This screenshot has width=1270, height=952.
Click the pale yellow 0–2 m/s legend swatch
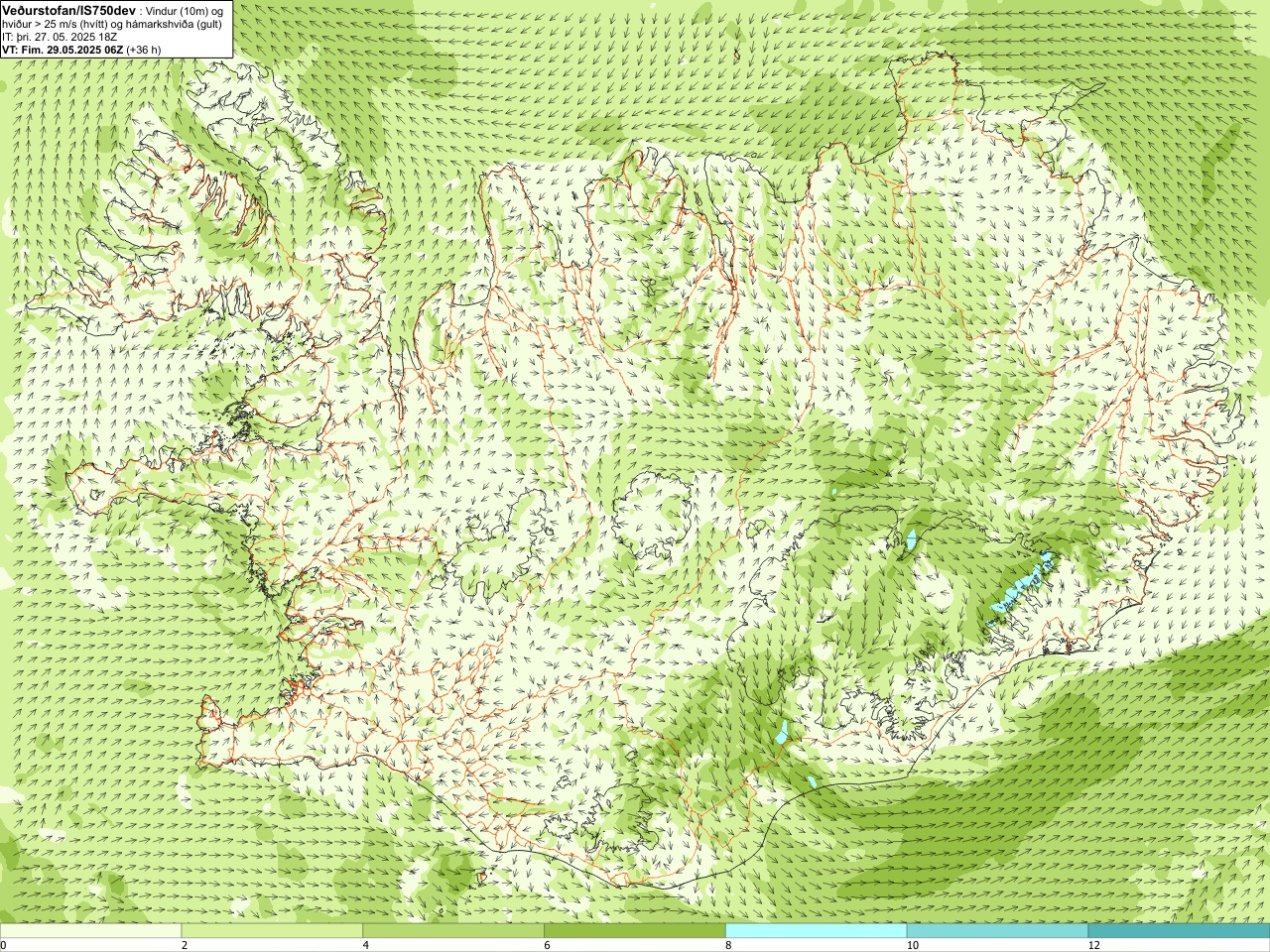coord(90,931)
